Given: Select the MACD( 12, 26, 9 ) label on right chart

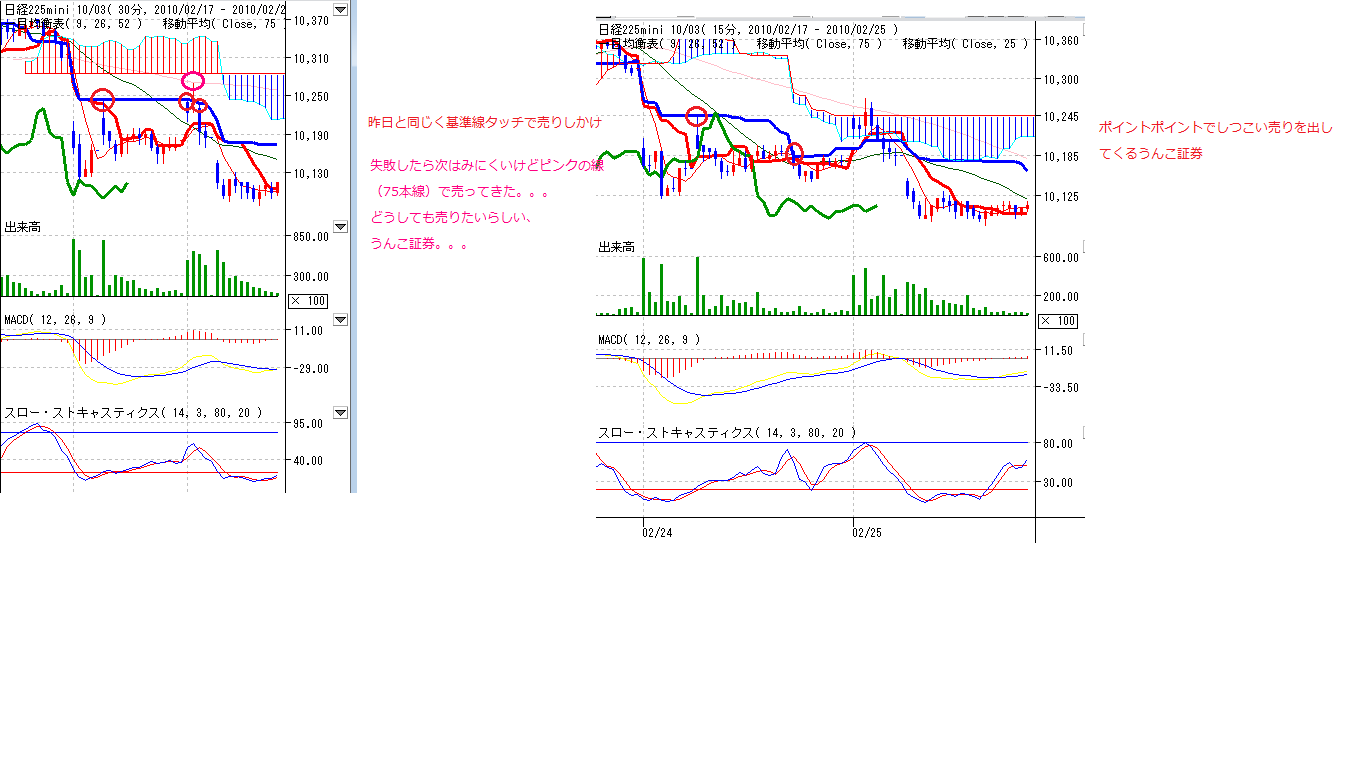Looking at the screenshot, I should point(649,340).
